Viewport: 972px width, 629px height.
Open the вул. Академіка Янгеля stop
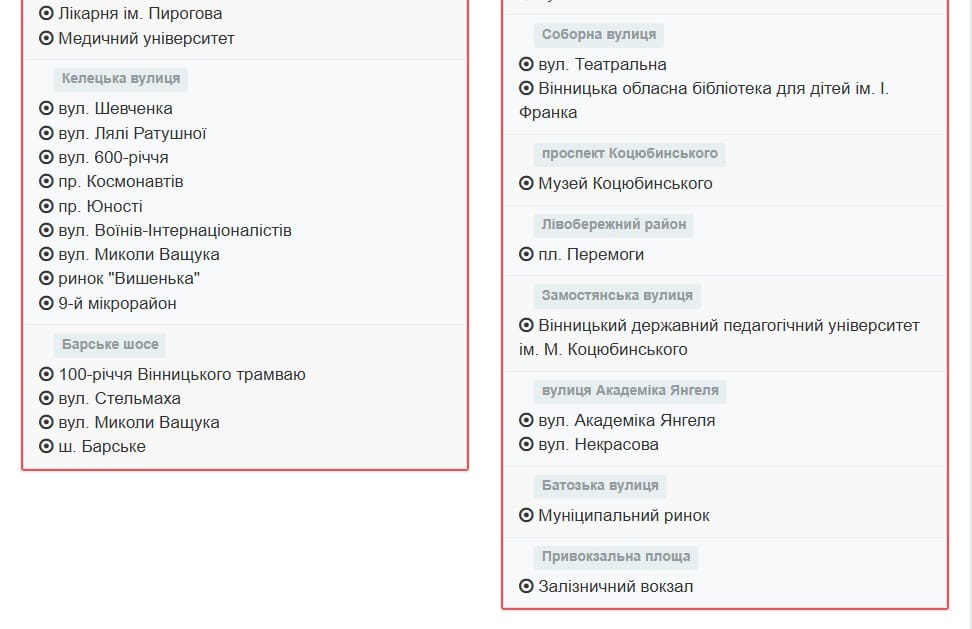pyautogui.click(x=627, y=421)
